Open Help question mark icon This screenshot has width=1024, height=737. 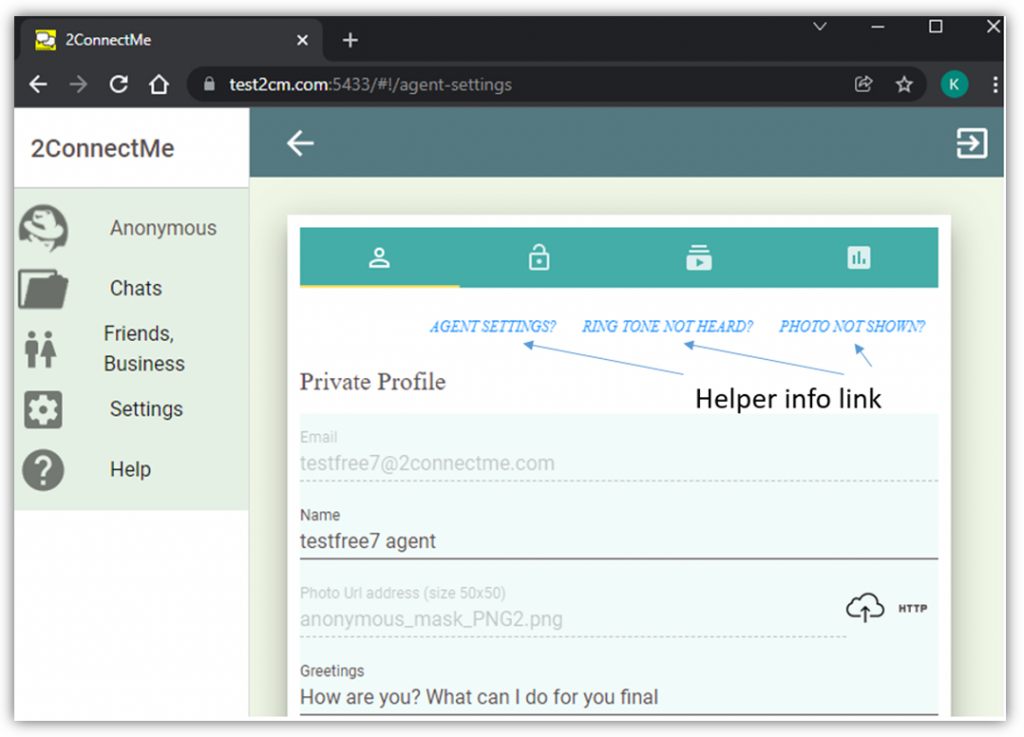[43, 469]
